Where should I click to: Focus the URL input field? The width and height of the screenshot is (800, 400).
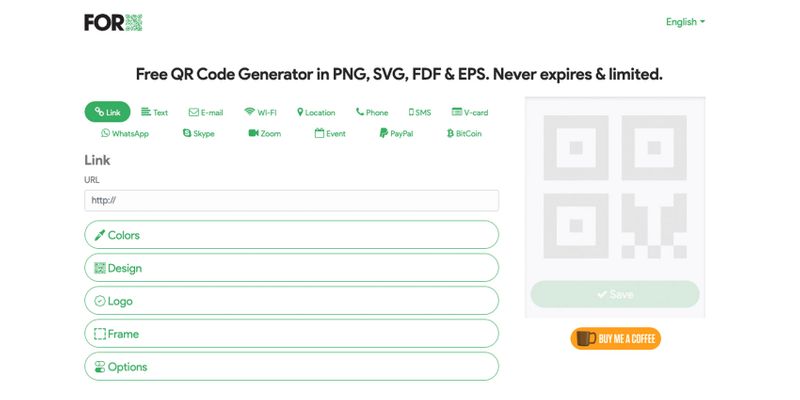coord(291,200)
